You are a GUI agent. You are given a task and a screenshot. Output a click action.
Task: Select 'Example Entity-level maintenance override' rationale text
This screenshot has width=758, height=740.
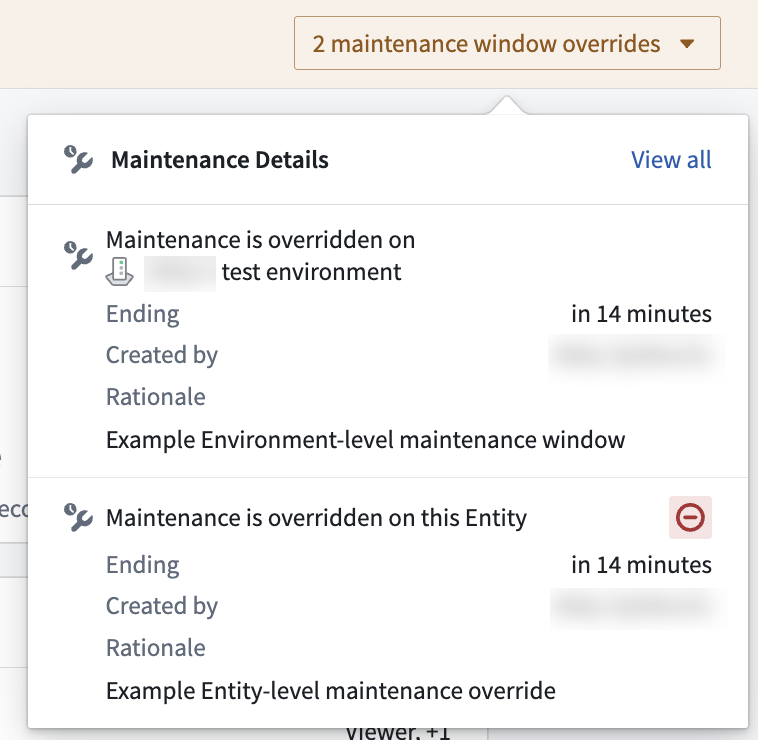331,691
